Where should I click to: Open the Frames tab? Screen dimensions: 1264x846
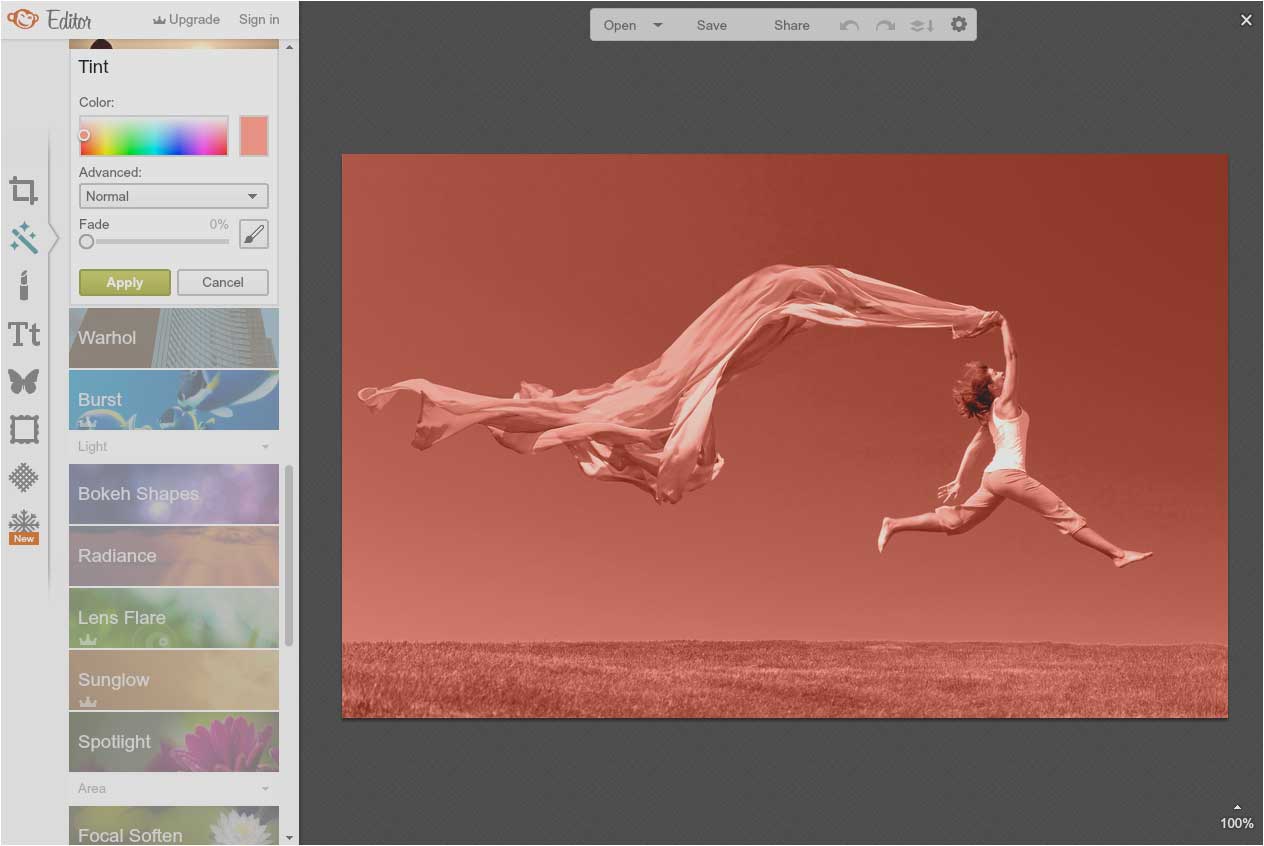(24, 430)
